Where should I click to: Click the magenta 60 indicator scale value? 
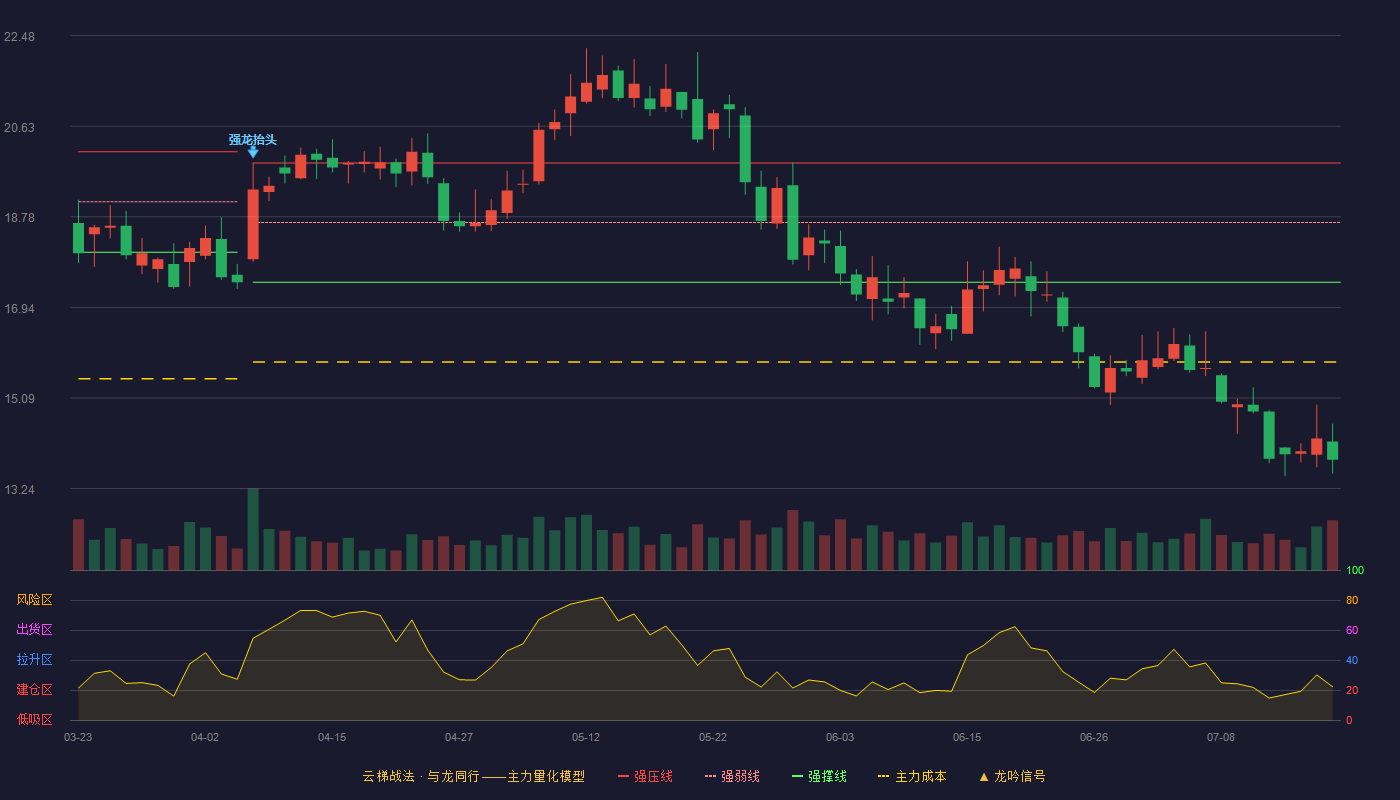point(1351,630)
